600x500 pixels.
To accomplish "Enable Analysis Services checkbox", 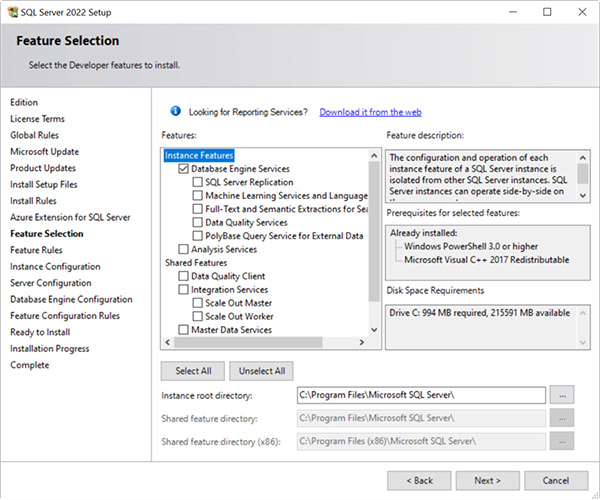I will [184, 249].
